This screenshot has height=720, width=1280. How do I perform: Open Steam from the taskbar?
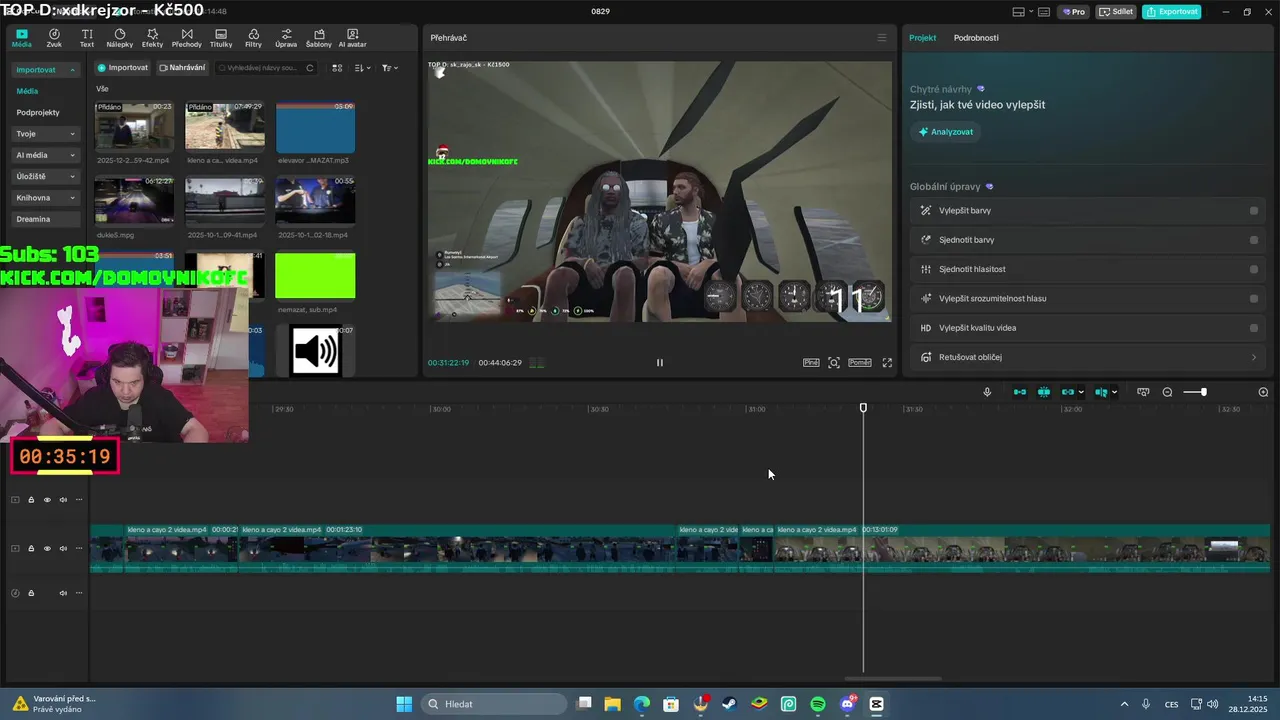(730, 704)
